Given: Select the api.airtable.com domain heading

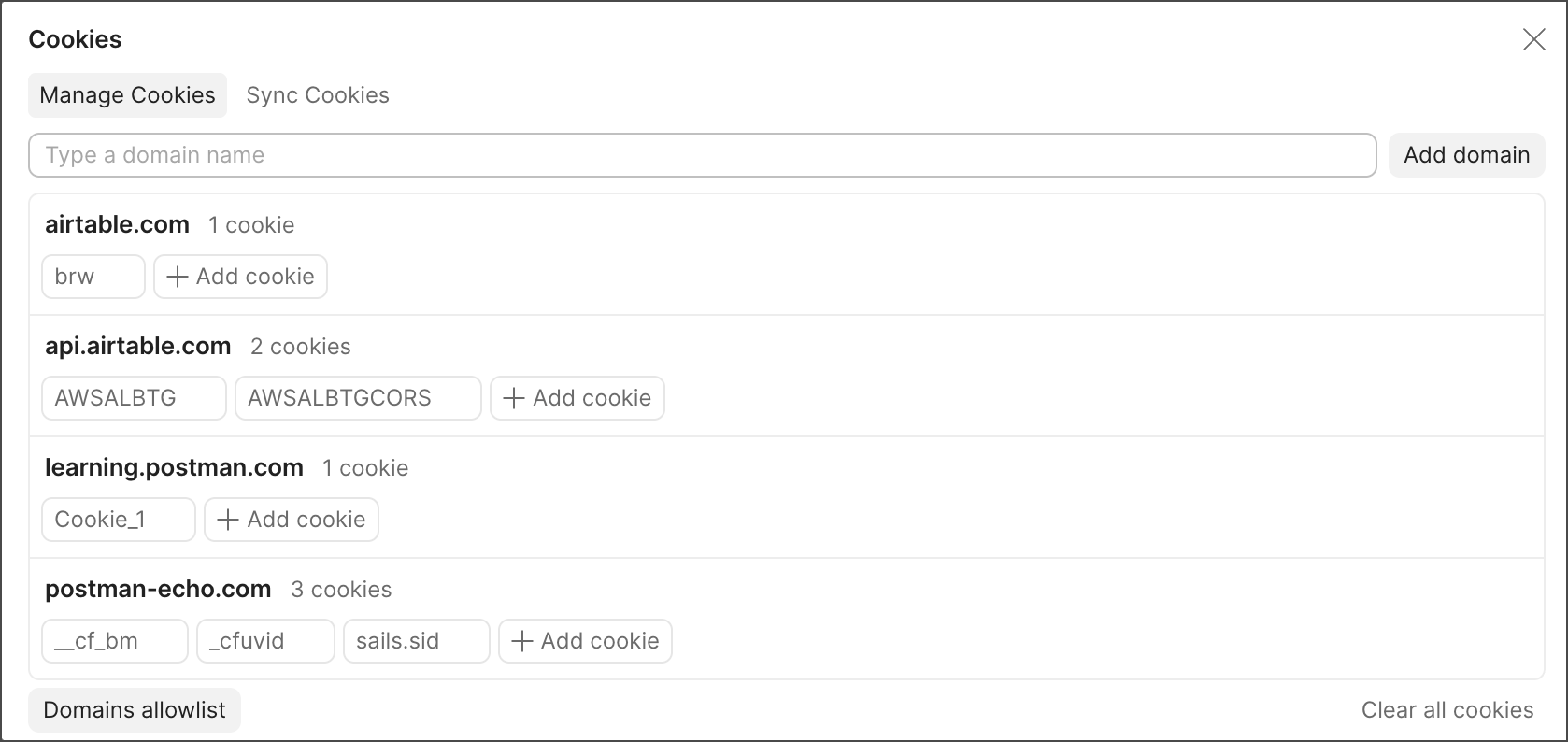Looking at the screenshot, I should pyautogui.click(x=138, y=347).
